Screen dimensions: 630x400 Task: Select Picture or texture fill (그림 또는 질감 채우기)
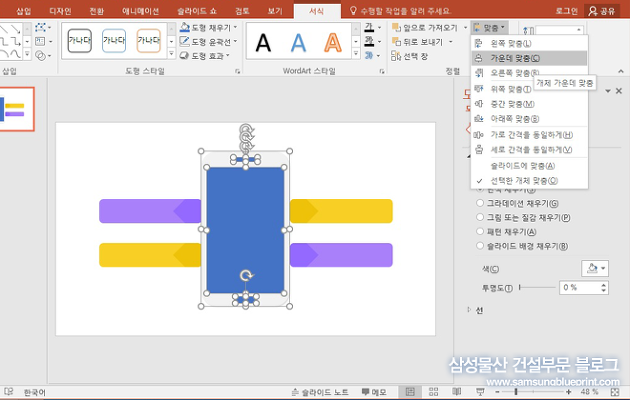click(x=480, y=217)
